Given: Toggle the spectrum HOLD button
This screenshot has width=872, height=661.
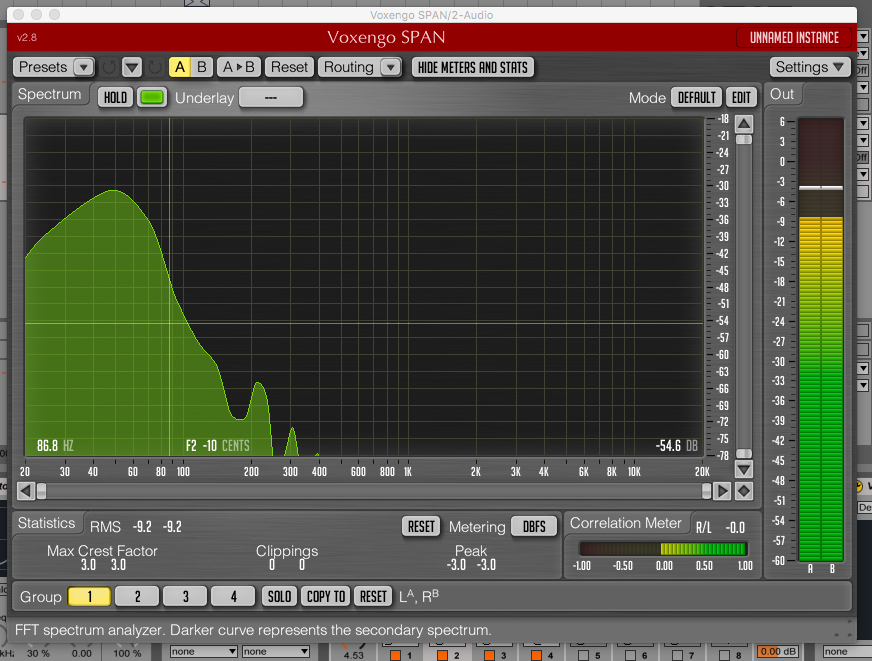Looking at the screenshot, I should coord(115,98).
